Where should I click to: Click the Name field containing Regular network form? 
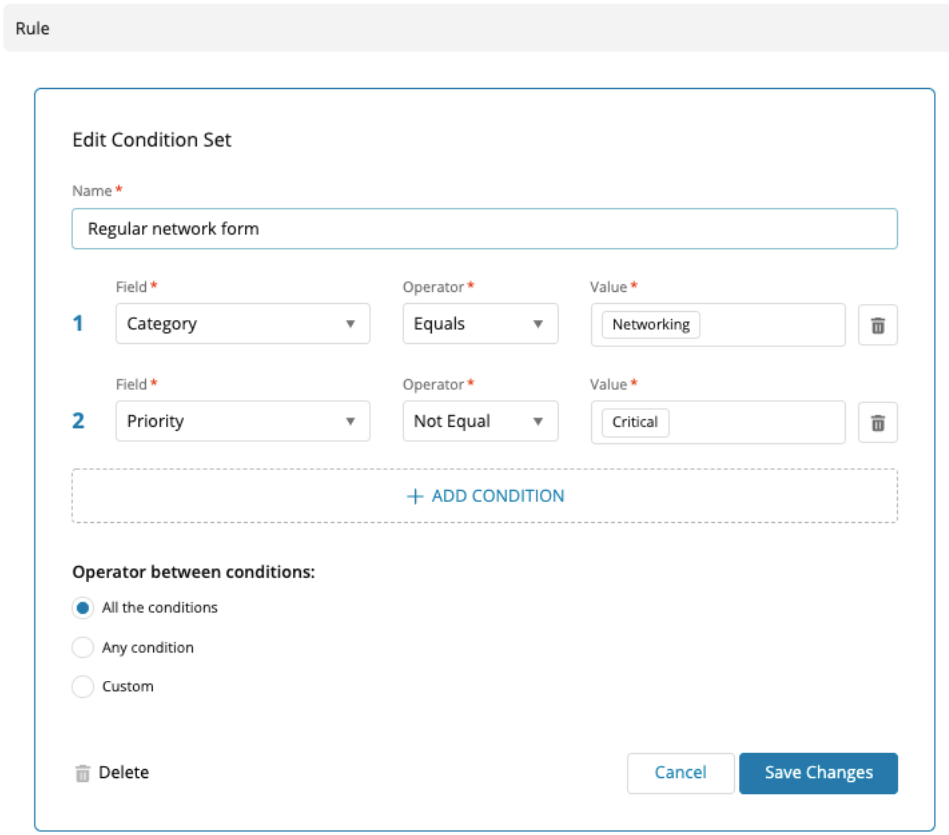coord(484,229)
